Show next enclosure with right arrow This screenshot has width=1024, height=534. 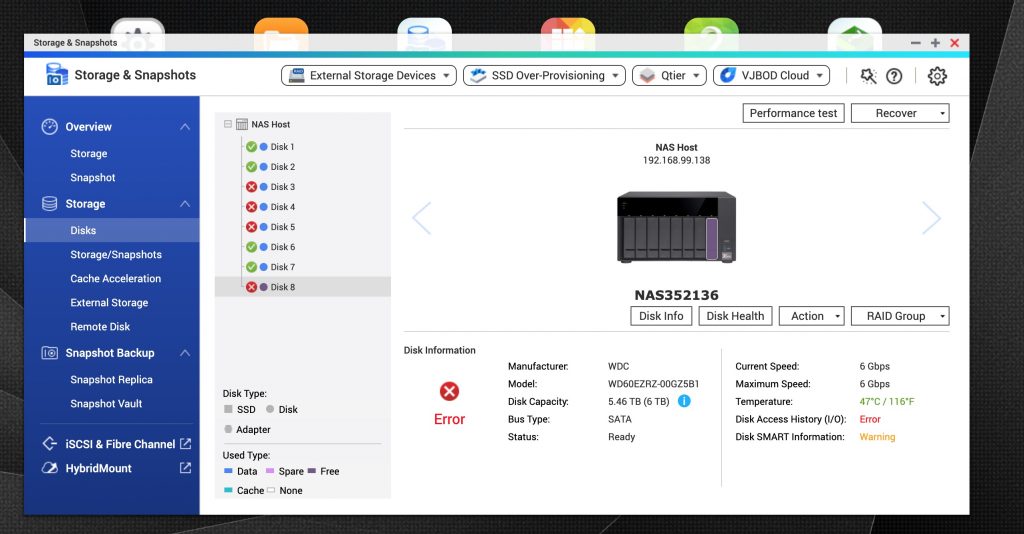931,218
